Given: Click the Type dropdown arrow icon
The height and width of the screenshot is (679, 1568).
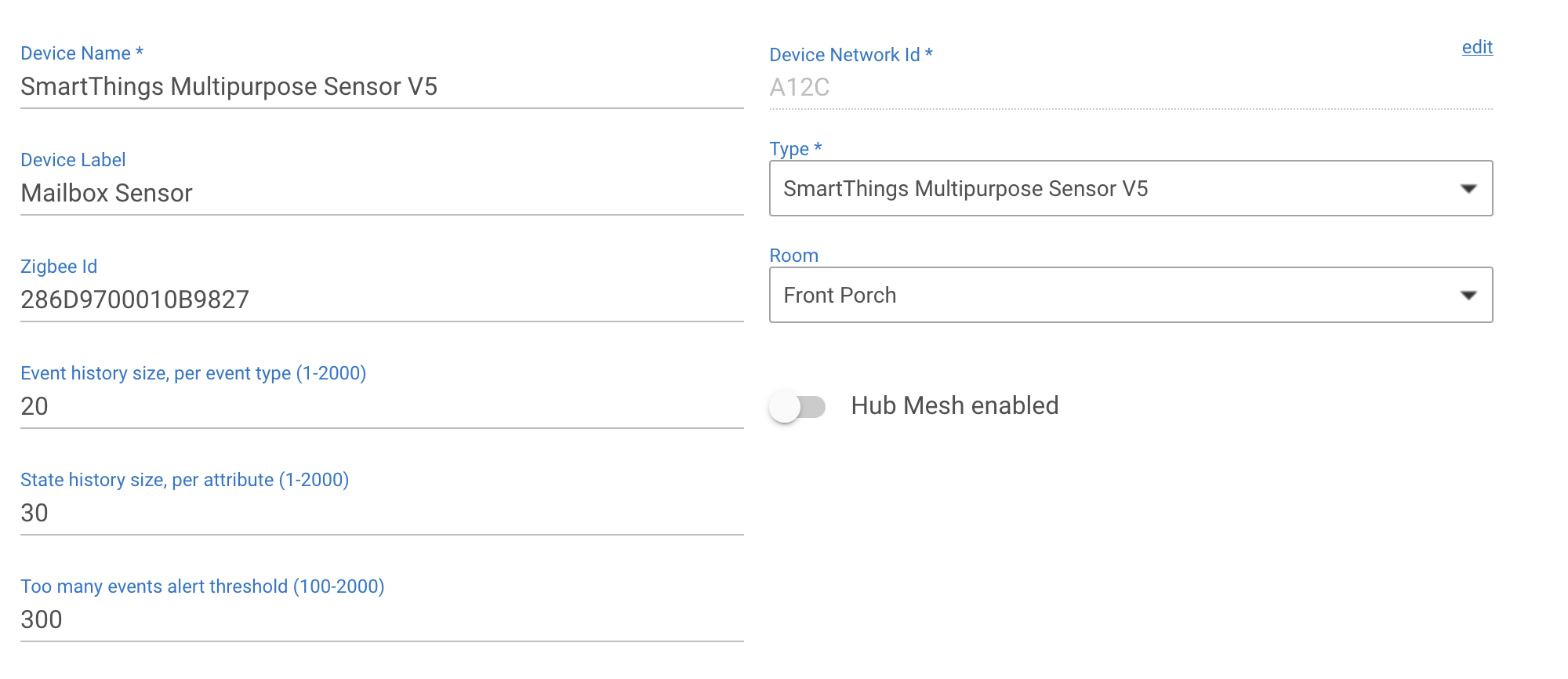Looking at the screenshot, I should [x=1468, y=189].
